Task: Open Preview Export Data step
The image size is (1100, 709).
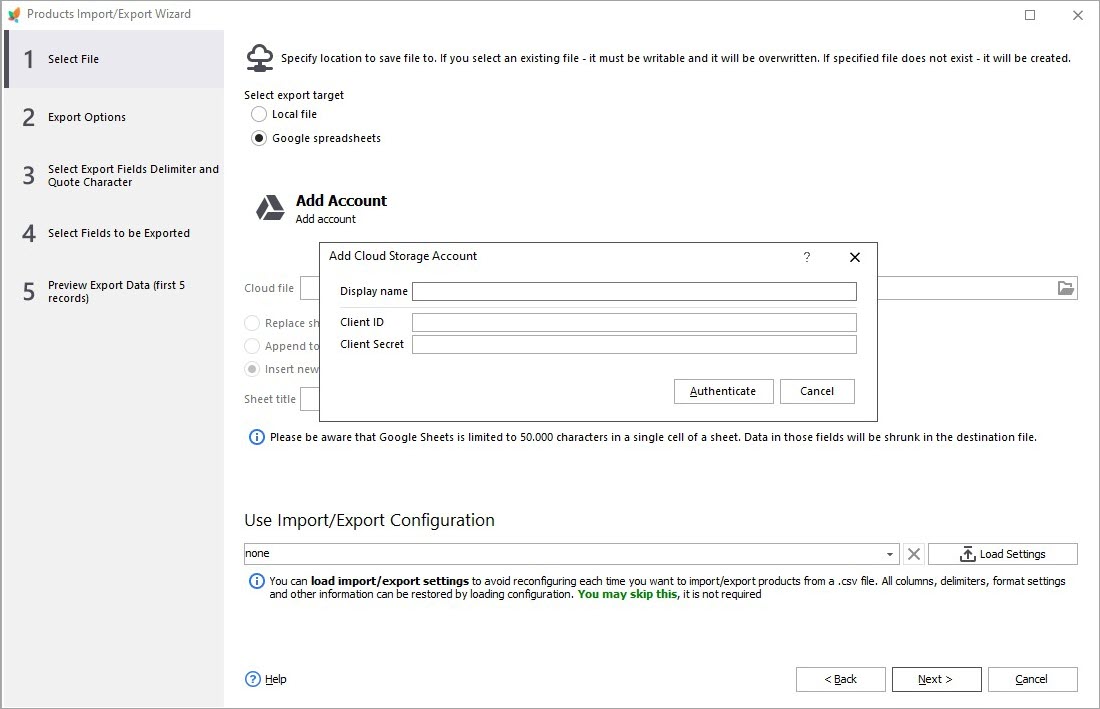Action: 116,291
